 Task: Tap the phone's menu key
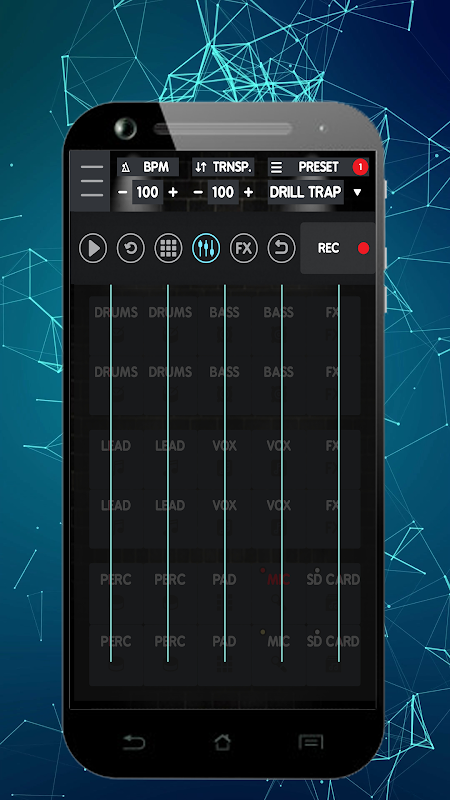tap(311, 742)
